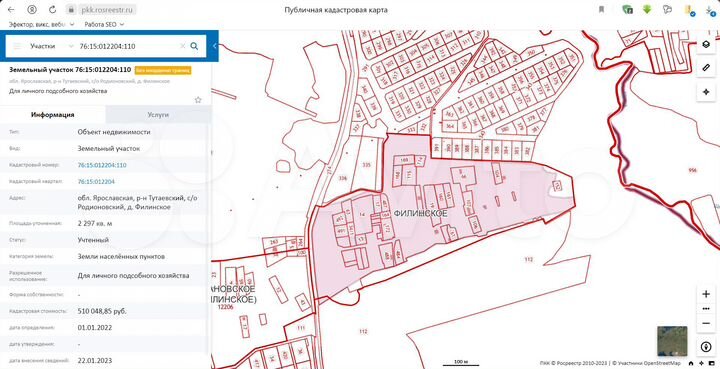Bookmark page with the bookmark ribbon icon
720x369 pixels.
pyautogui.click(x=601, y=10)
